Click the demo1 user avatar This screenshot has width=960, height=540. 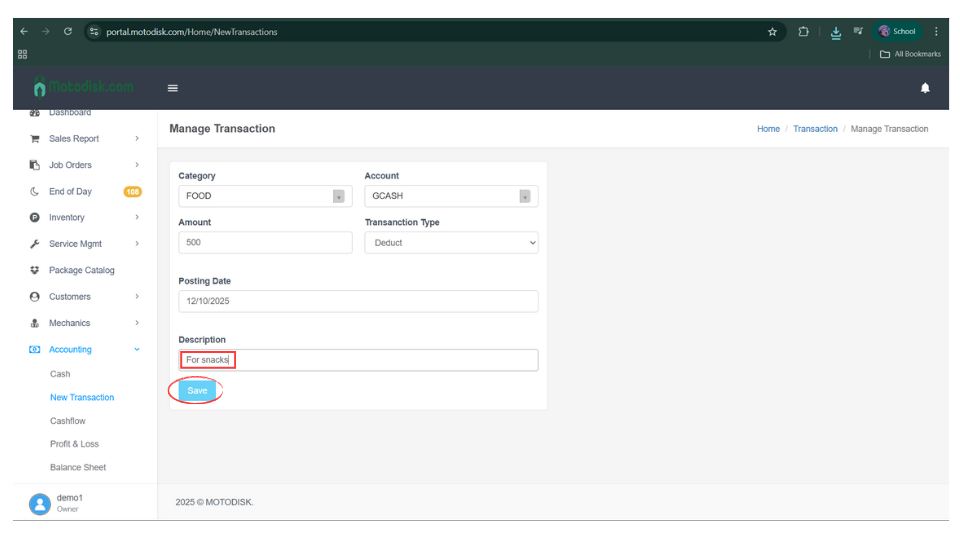(x=39, y=503)
